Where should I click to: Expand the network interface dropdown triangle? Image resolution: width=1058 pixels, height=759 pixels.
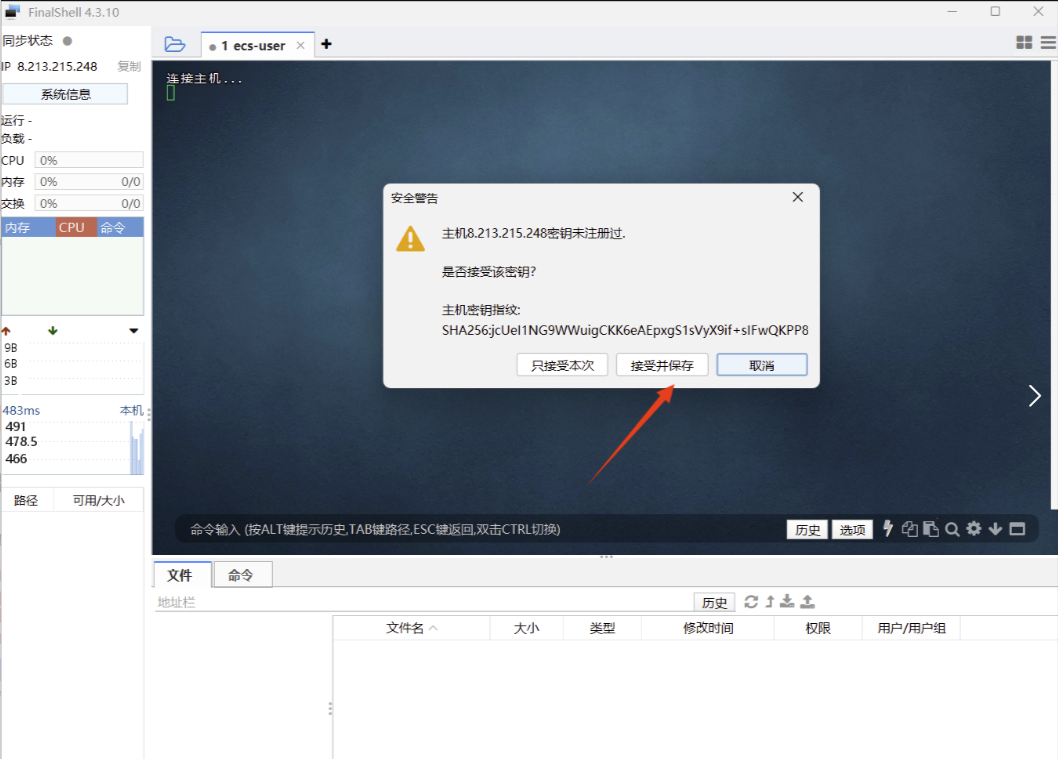coord(134,331)
